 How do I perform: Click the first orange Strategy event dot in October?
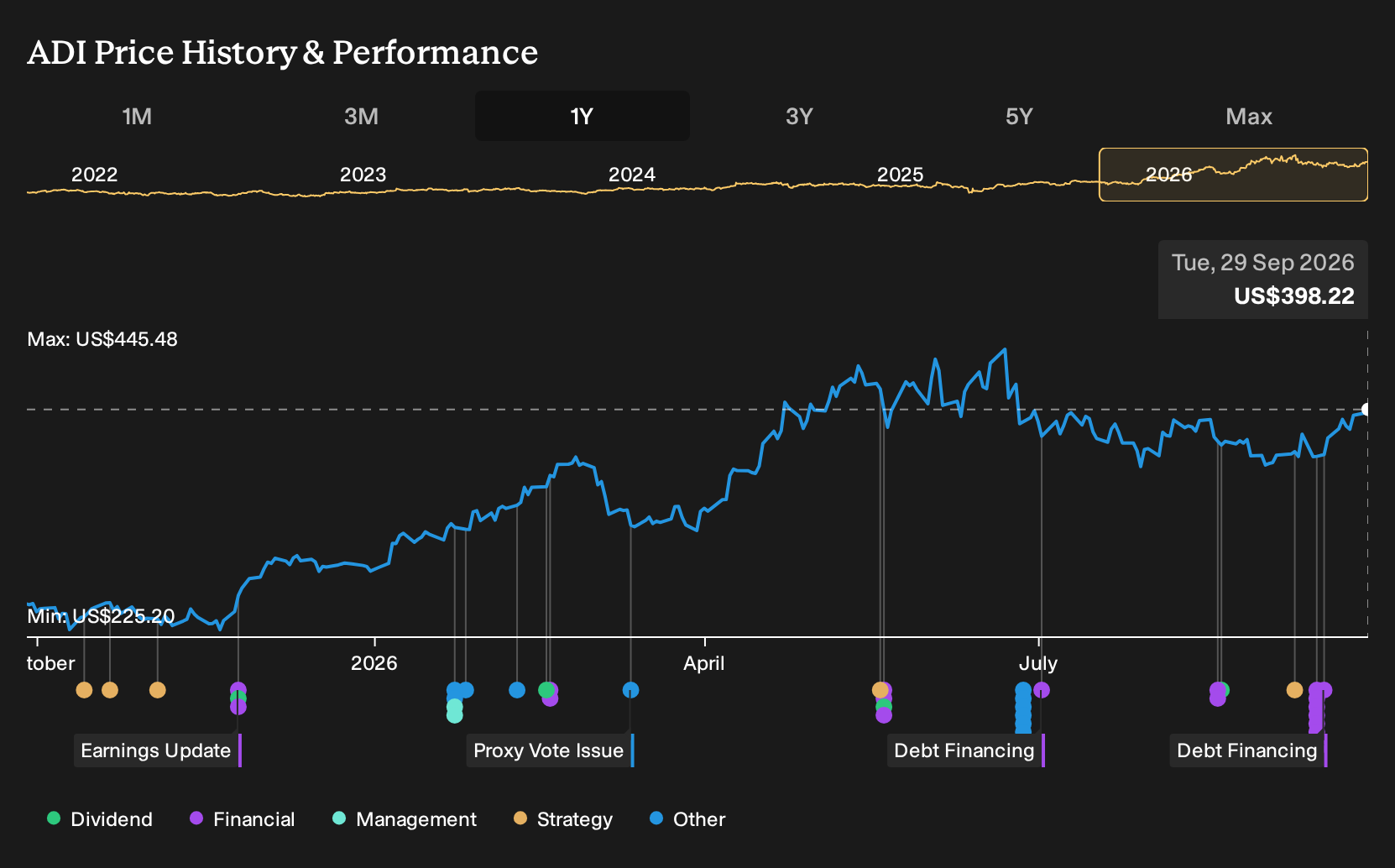(84, 690)
